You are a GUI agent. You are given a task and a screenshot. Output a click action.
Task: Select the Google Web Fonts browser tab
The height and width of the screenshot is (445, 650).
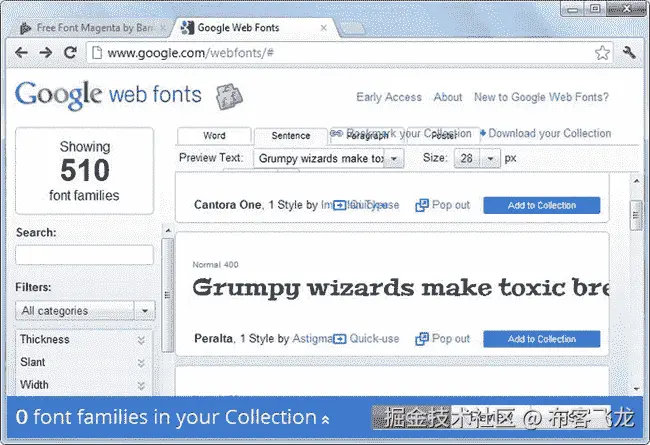tap(254, 28)
